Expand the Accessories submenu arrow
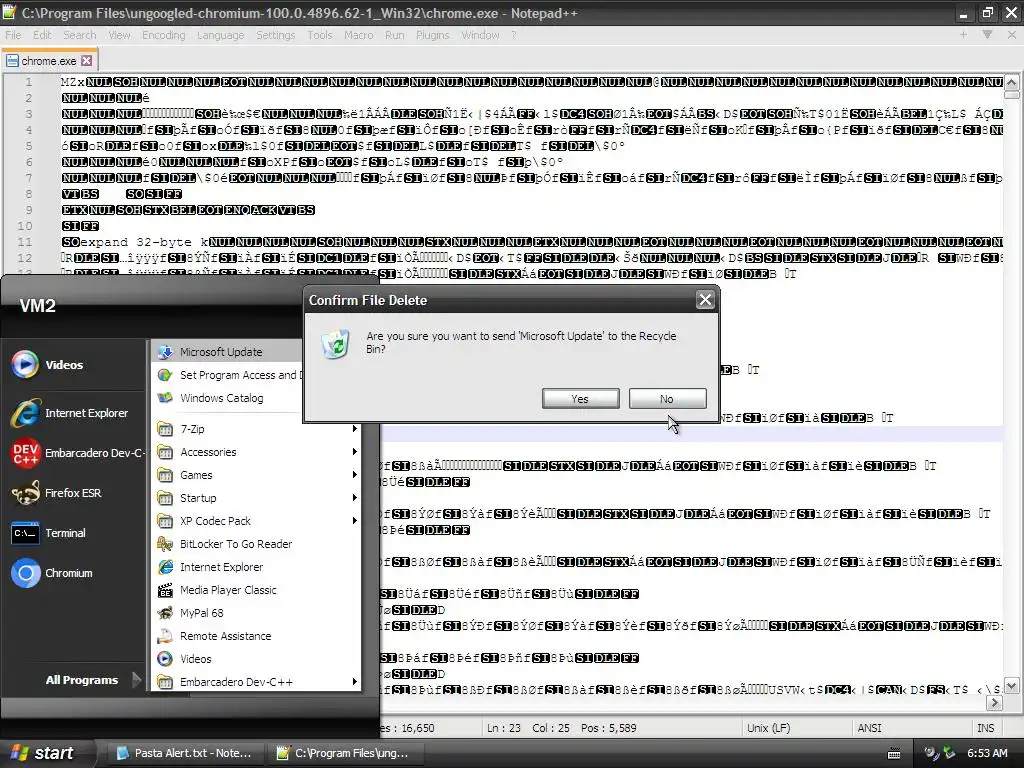This screenshot has width=1024, height=768. [355, 452]
